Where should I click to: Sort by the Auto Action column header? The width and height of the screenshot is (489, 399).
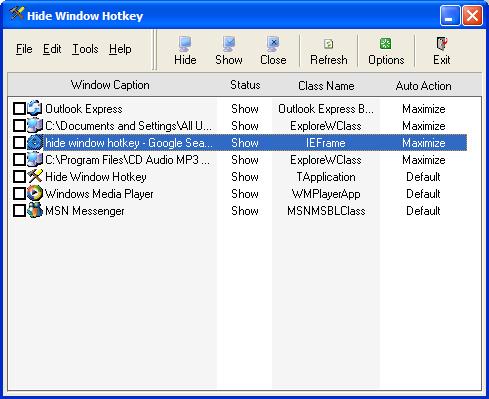pos(423,85)
